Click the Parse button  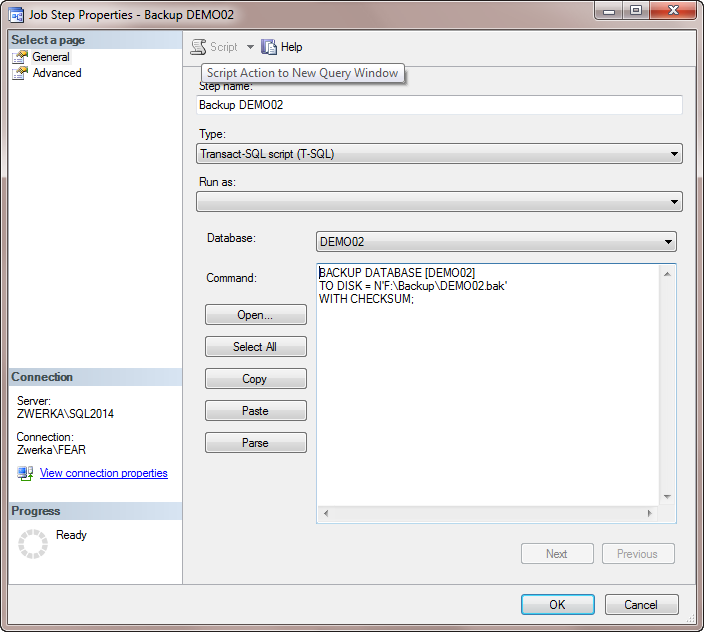(x=255, y=443)
